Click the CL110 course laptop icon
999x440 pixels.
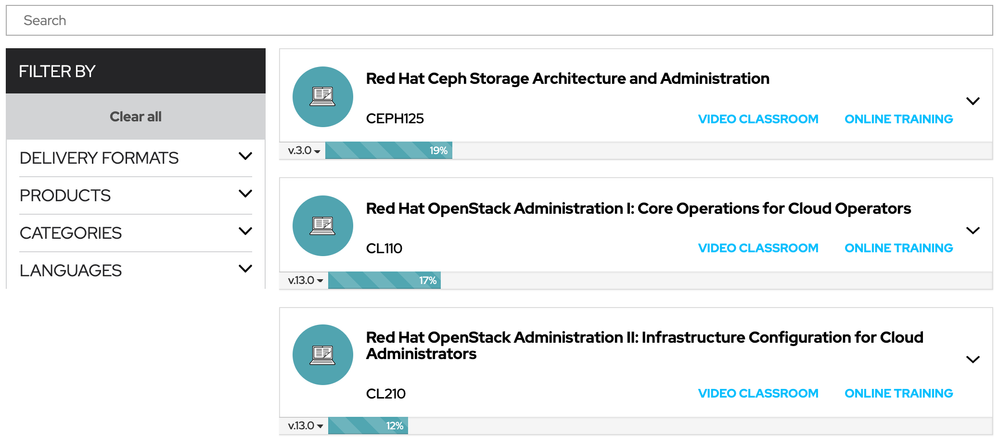[x=322, y=226]
